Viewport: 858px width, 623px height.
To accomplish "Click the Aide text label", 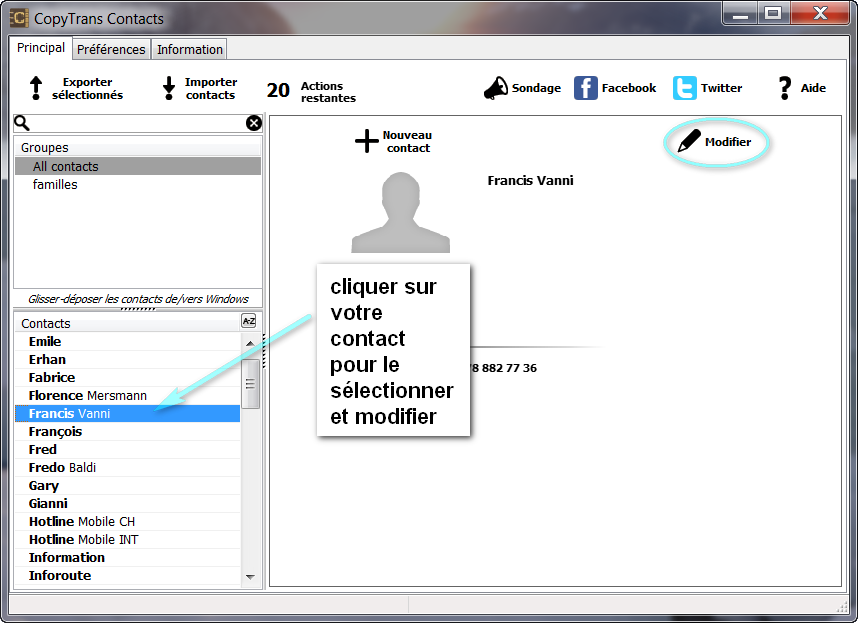I will [813, 88].
